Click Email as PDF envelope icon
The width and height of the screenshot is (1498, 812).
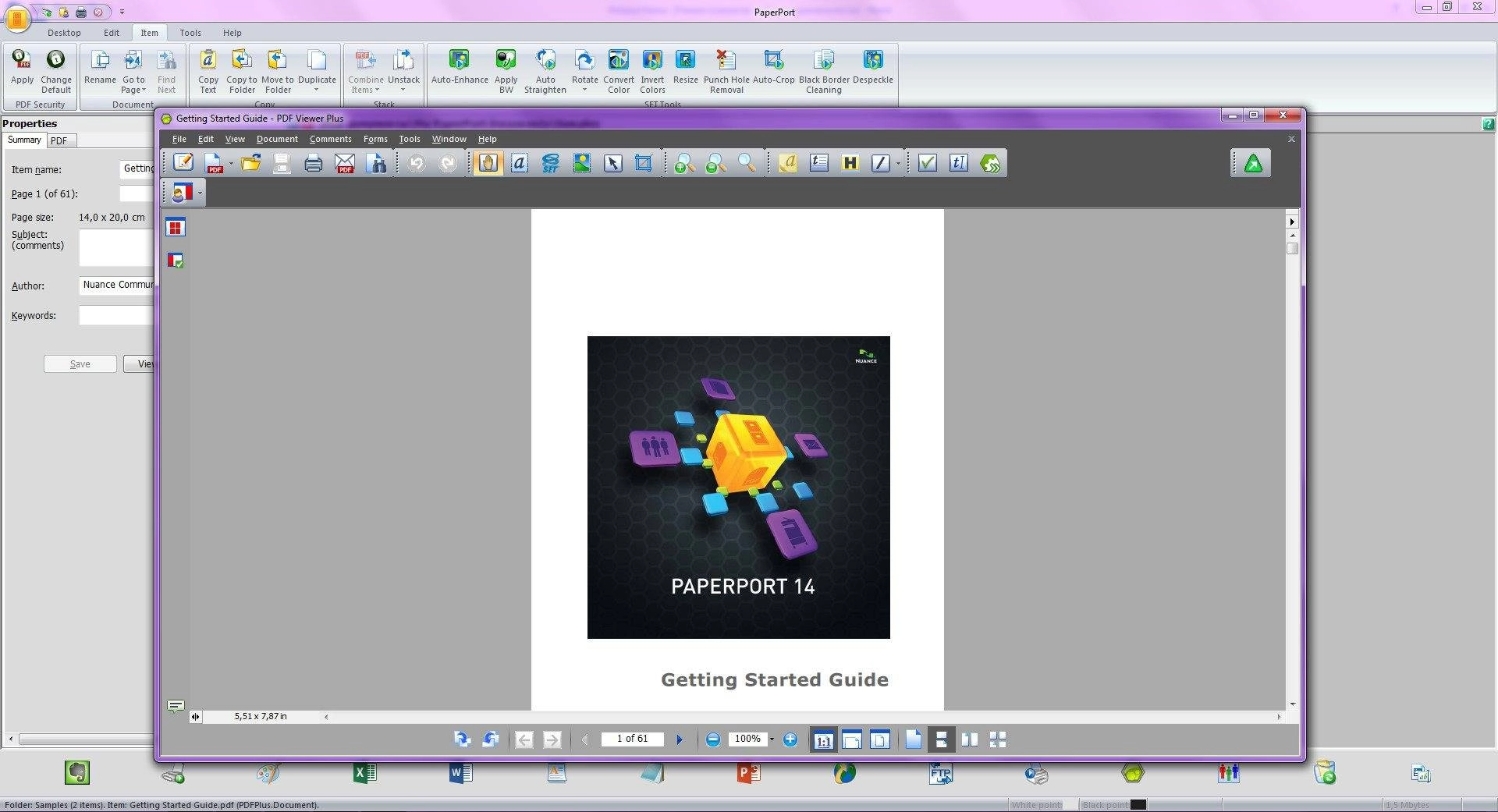(x=344, y=163)
